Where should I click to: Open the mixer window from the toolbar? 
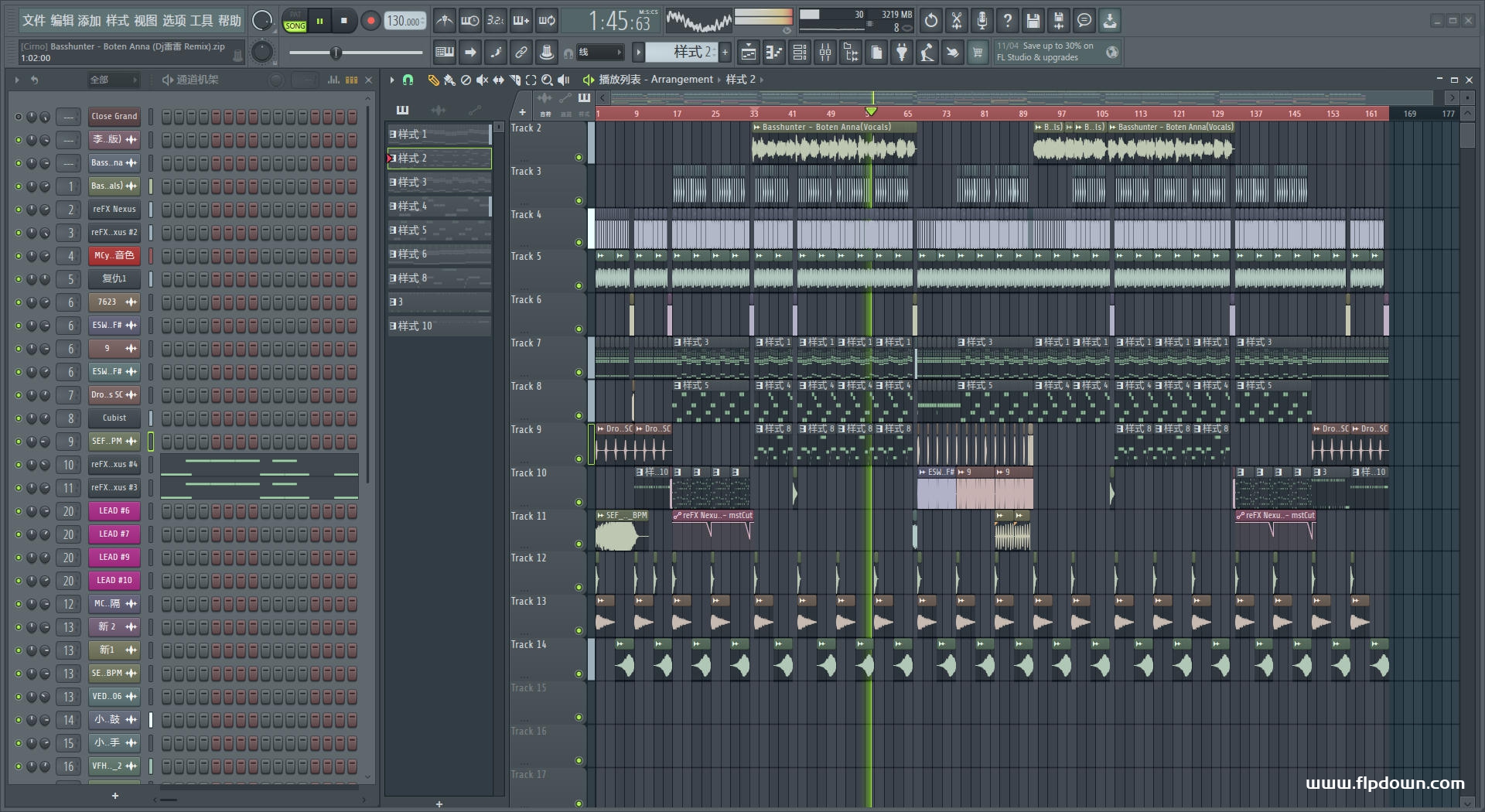[x=825, y=53]
